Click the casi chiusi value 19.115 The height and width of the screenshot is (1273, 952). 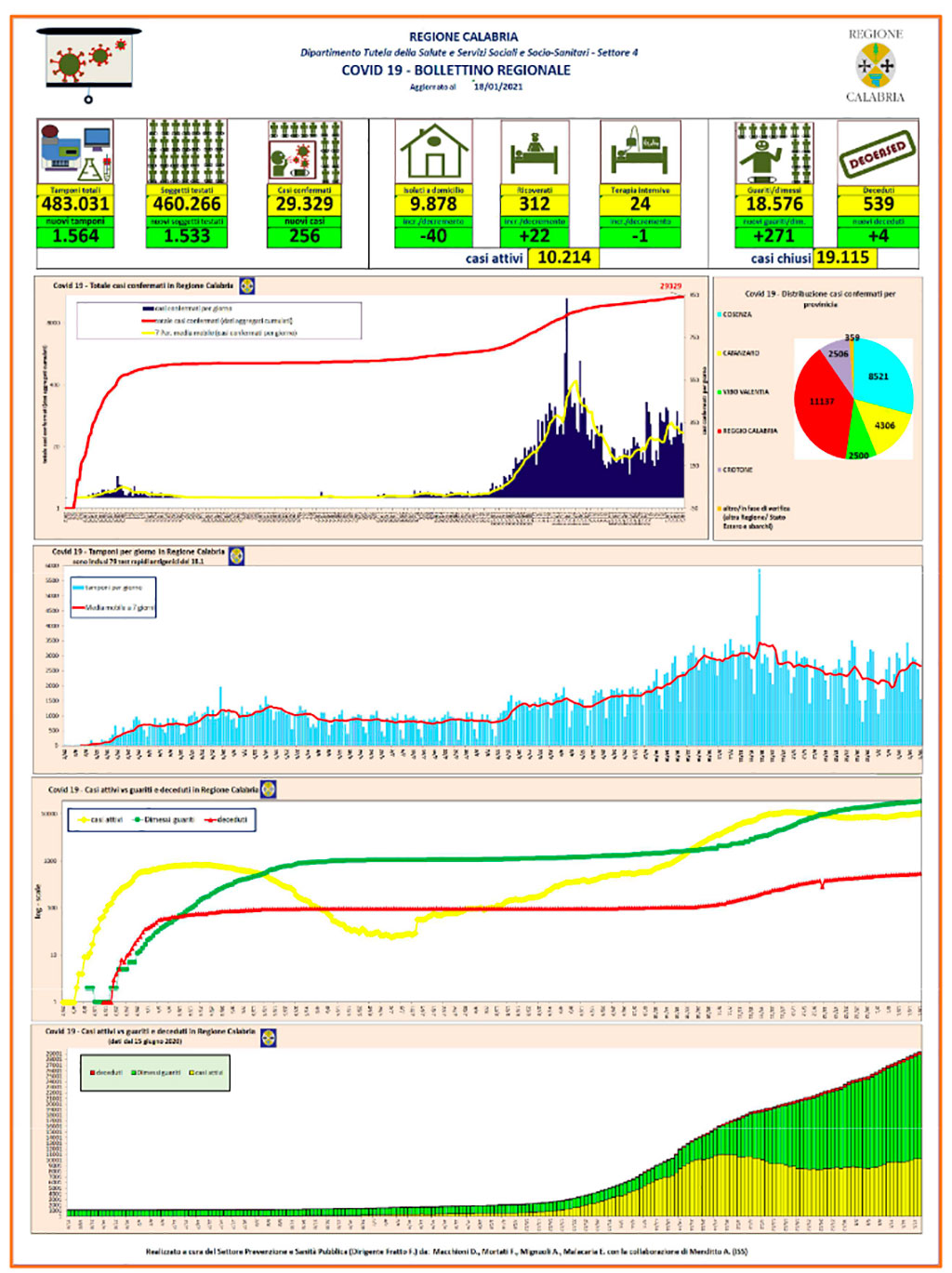click(842, 258)
